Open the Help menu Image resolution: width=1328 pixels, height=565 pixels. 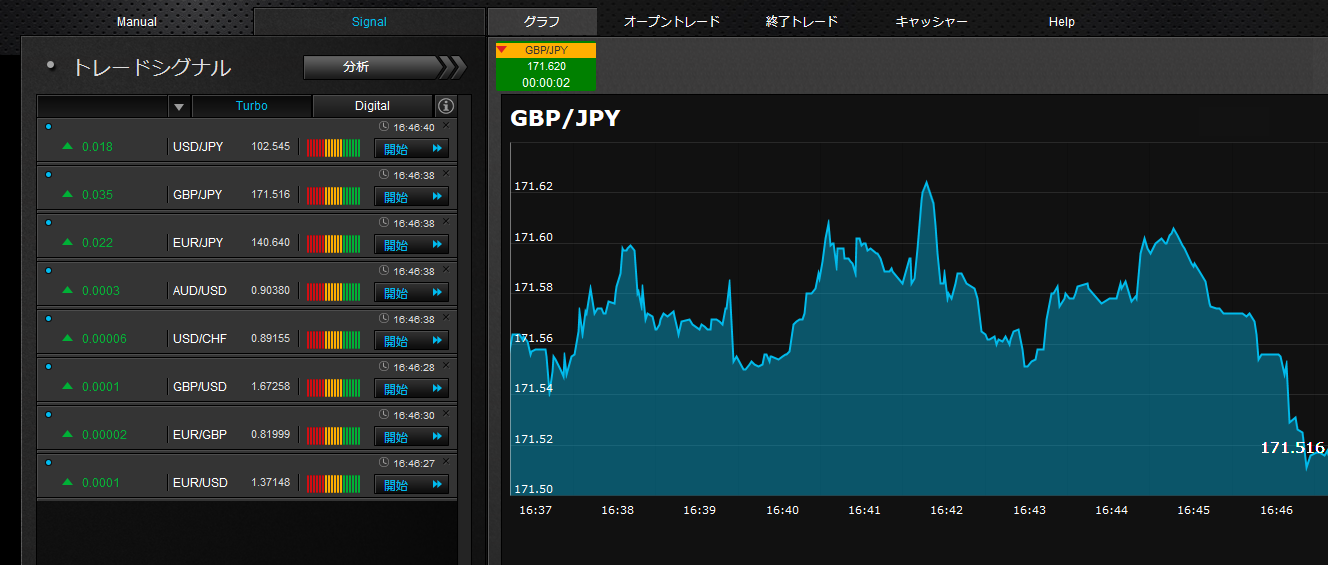tap(1062, 22)
